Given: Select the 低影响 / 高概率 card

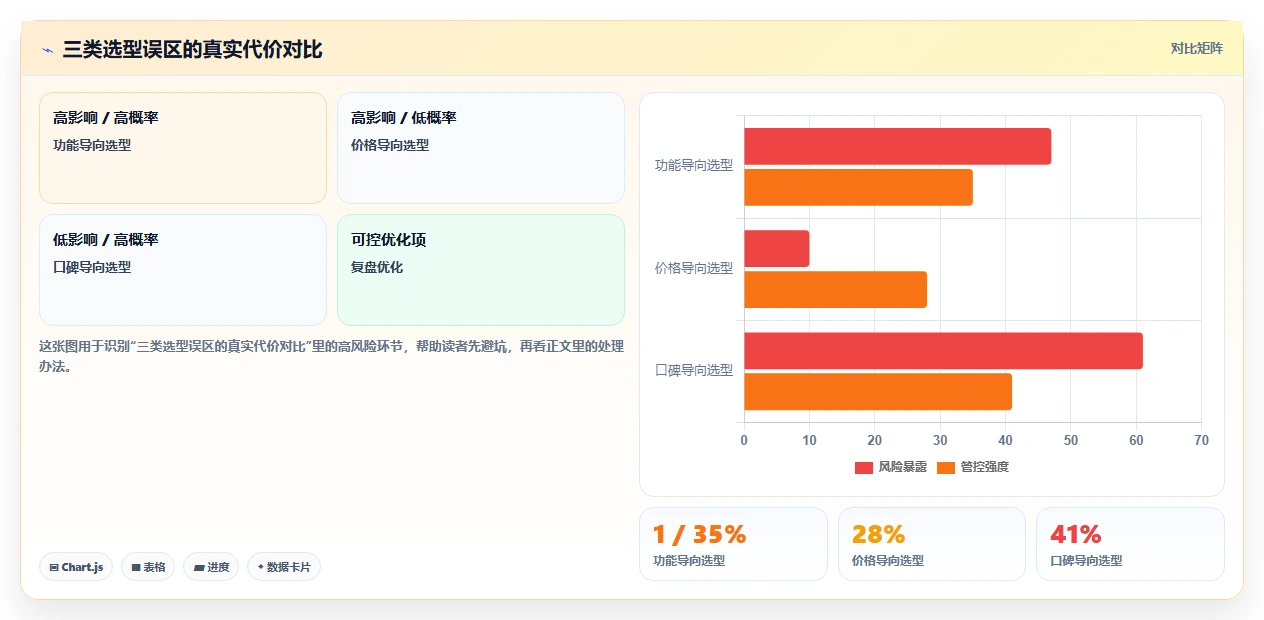Looking at the screenshot, I should point(183,270).
